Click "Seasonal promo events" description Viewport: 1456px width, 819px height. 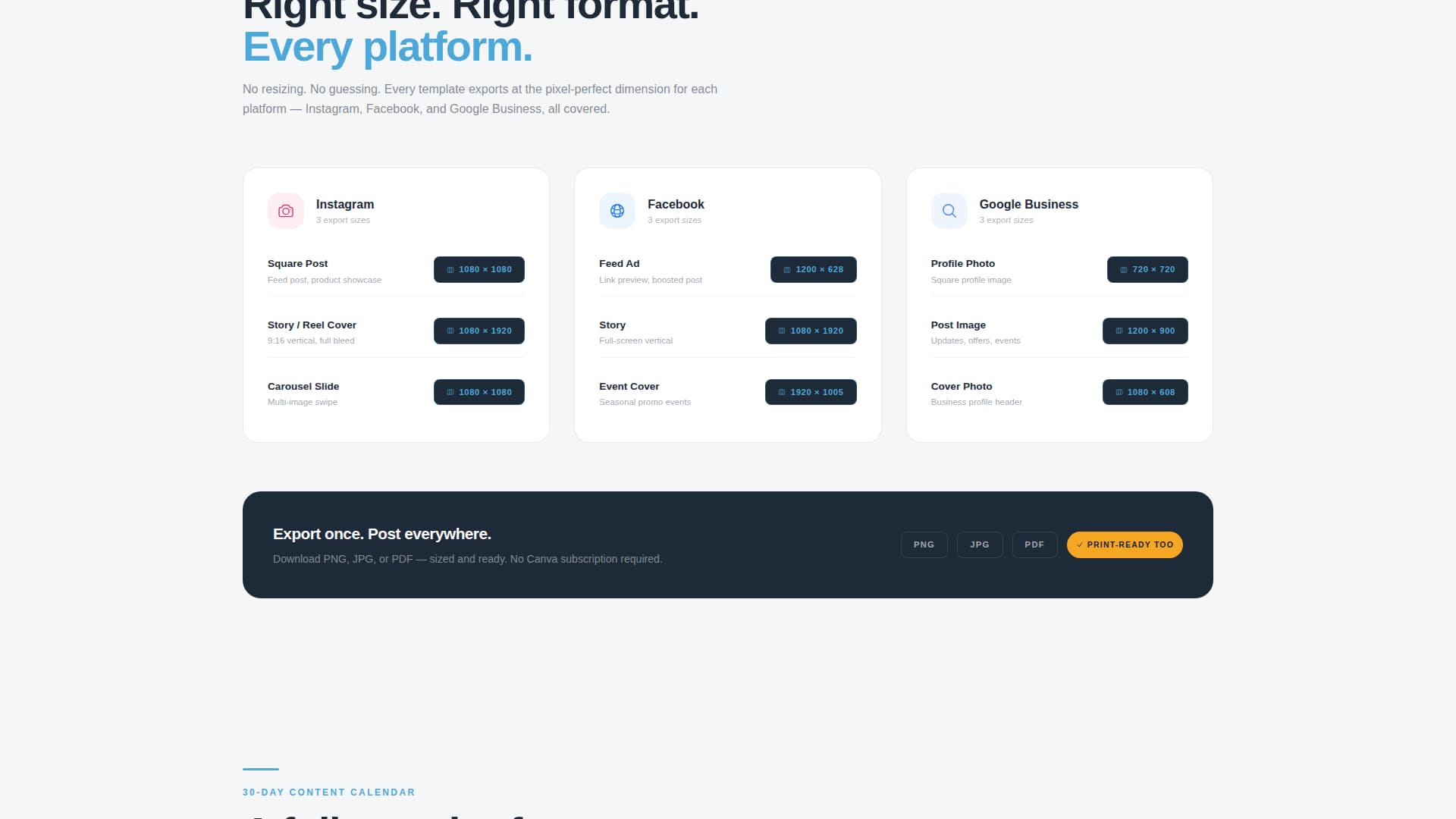coord(645,402)
